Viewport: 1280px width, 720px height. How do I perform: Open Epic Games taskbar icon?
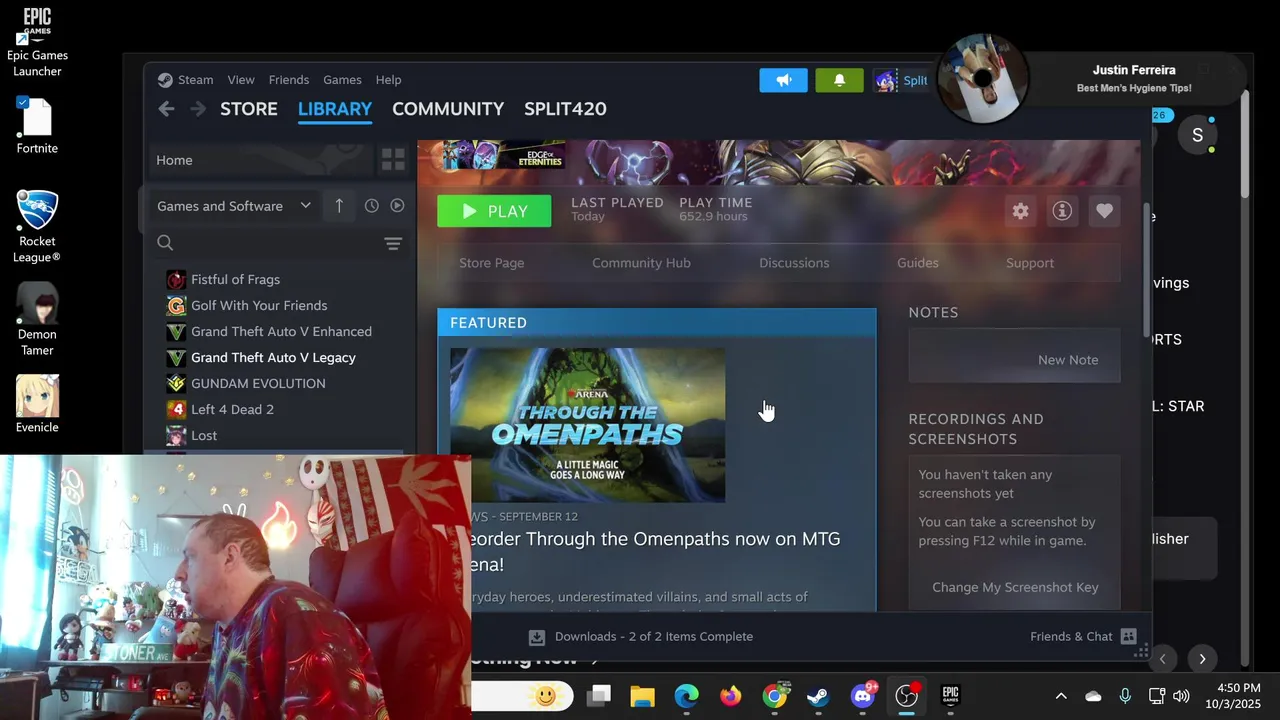click(951, 696)
